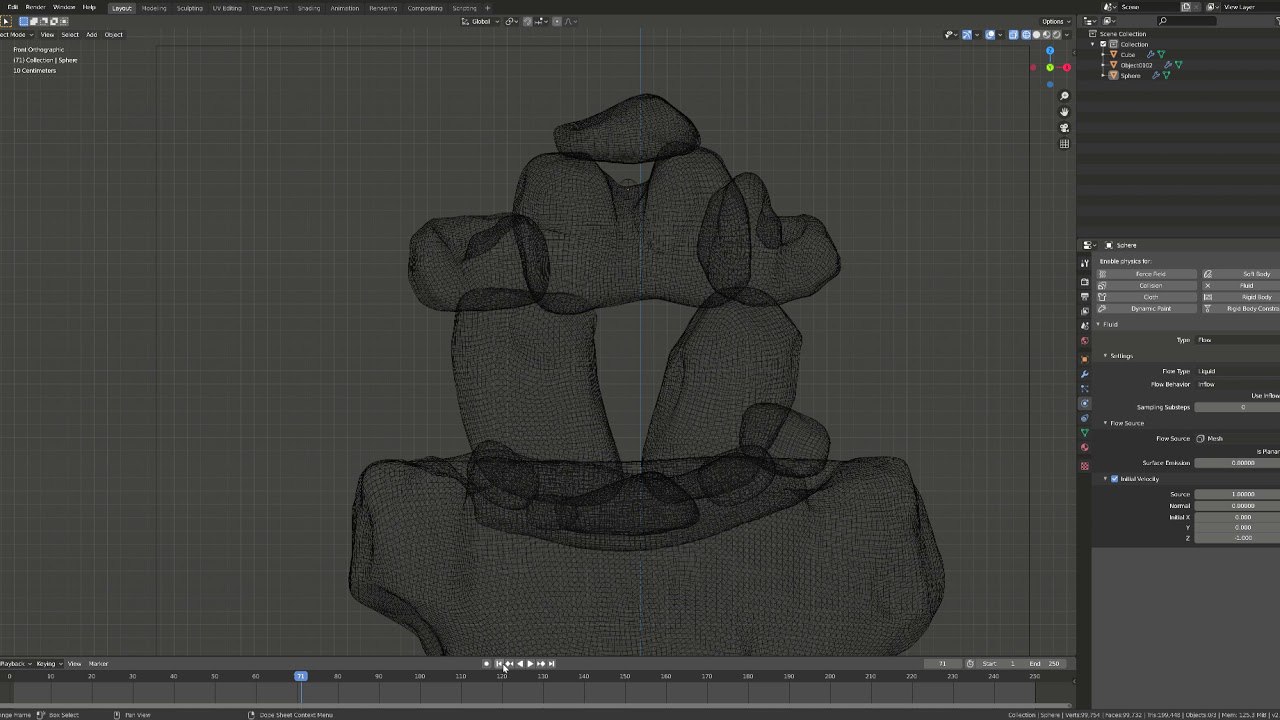Open the viewport Add menu
The image size is (1280, 720).
[x=91, y=34]
